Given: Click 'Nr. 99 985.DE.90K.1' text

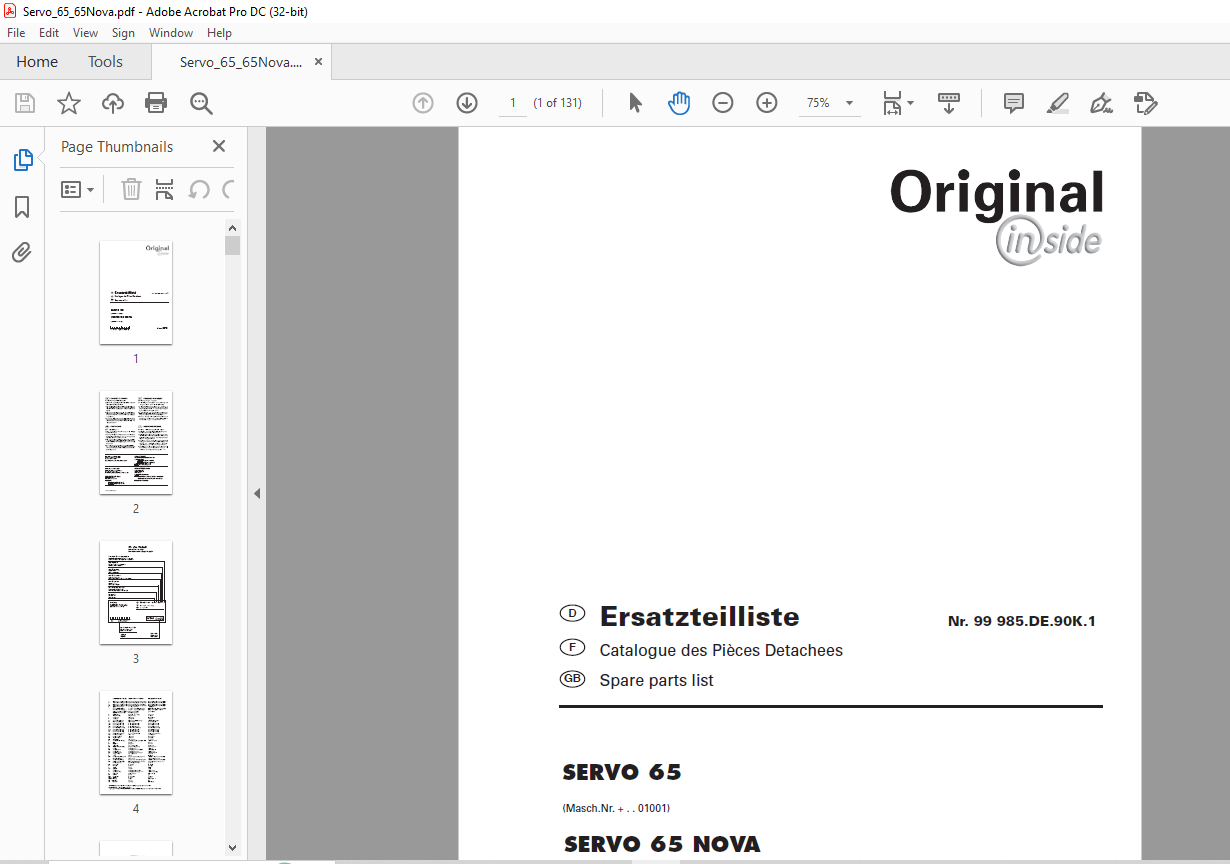Looking at the screenshot, I should tap(1022, 621).
